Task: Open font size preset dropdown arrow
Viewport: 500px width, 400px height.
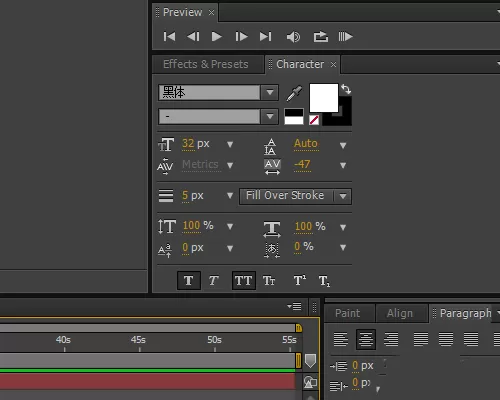Action: (x=230, y=144)
